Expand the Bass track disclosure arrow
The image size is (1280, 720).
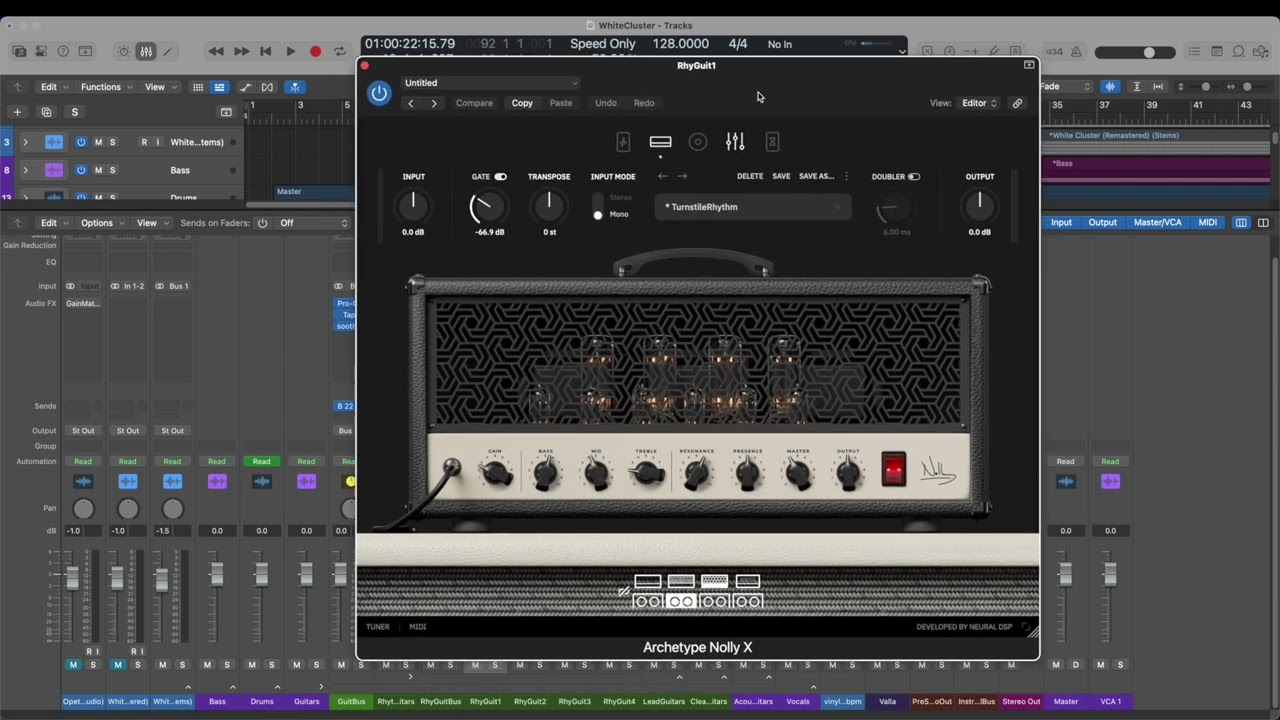click(25, 170)
